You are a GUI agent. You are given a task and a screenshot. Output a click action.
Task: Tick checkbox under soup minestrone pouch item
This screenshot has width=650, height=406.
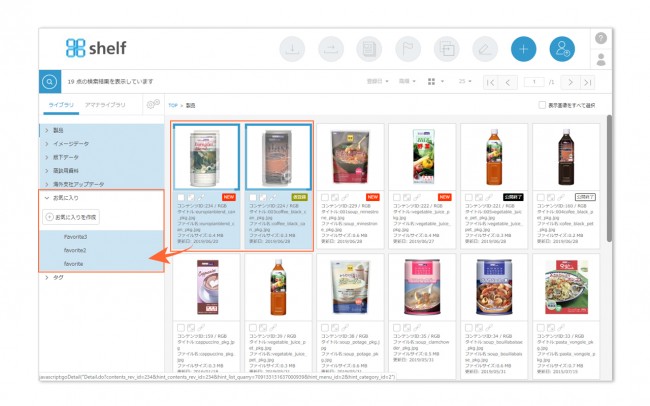[325, 197]
